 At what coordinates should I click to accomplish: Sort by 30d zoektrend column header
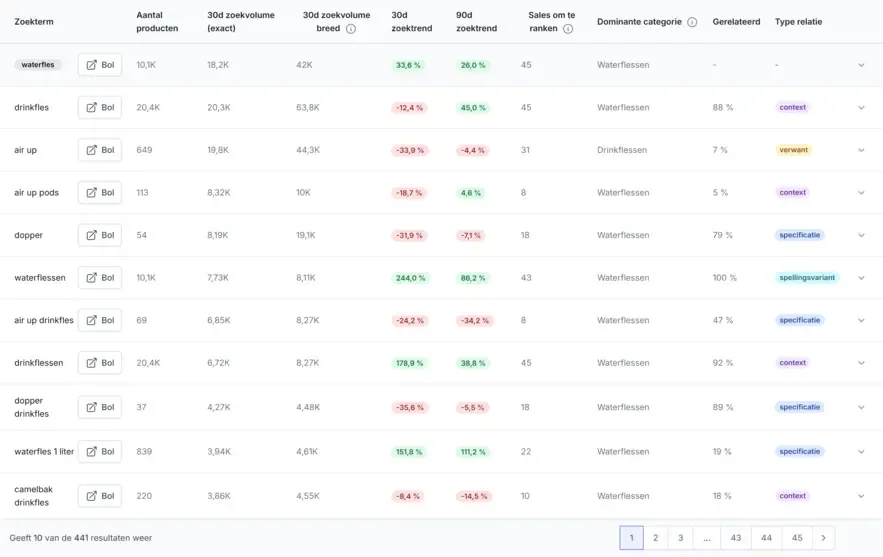412,22
